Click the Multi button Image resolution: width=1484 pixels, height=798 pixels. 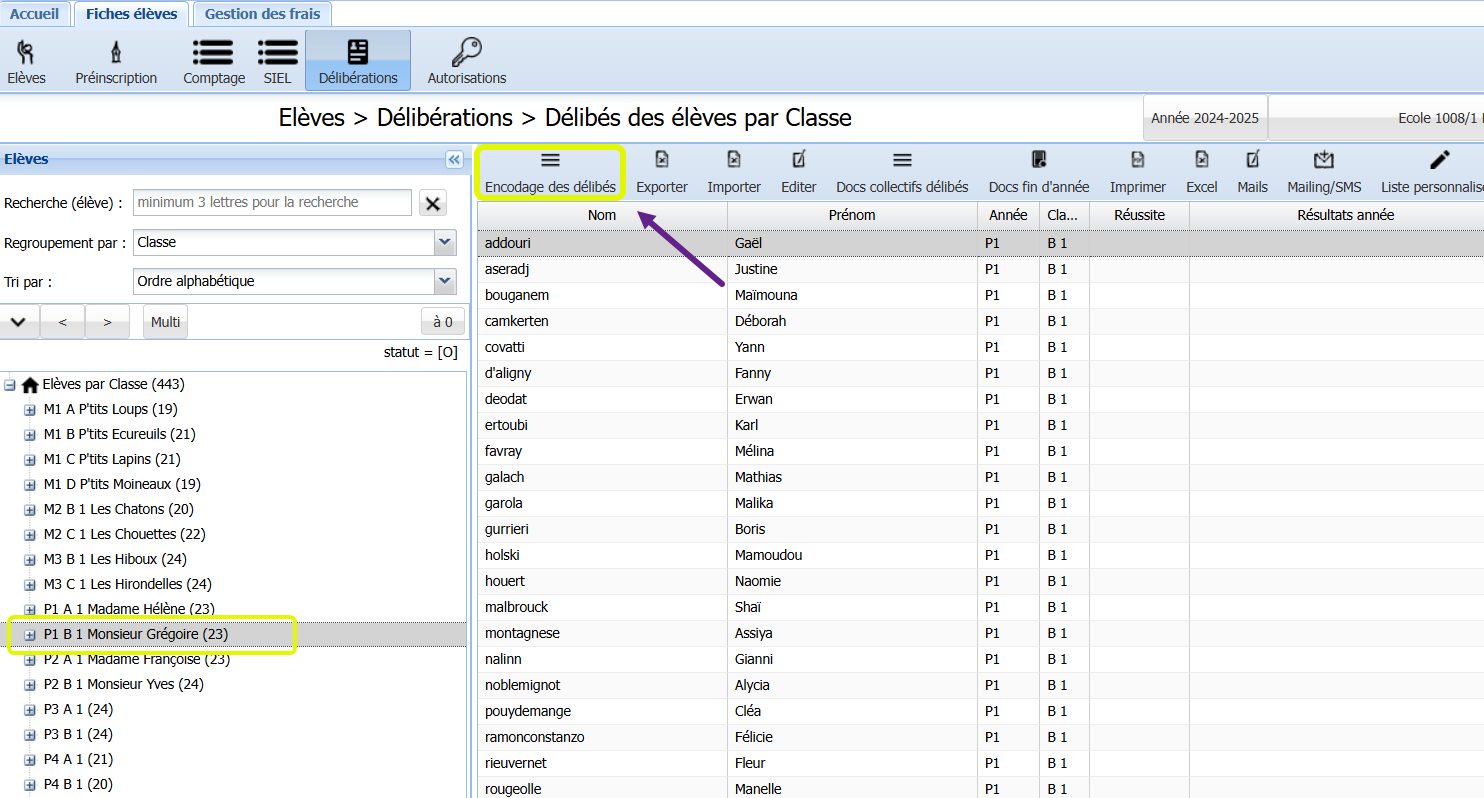[165, 322]
